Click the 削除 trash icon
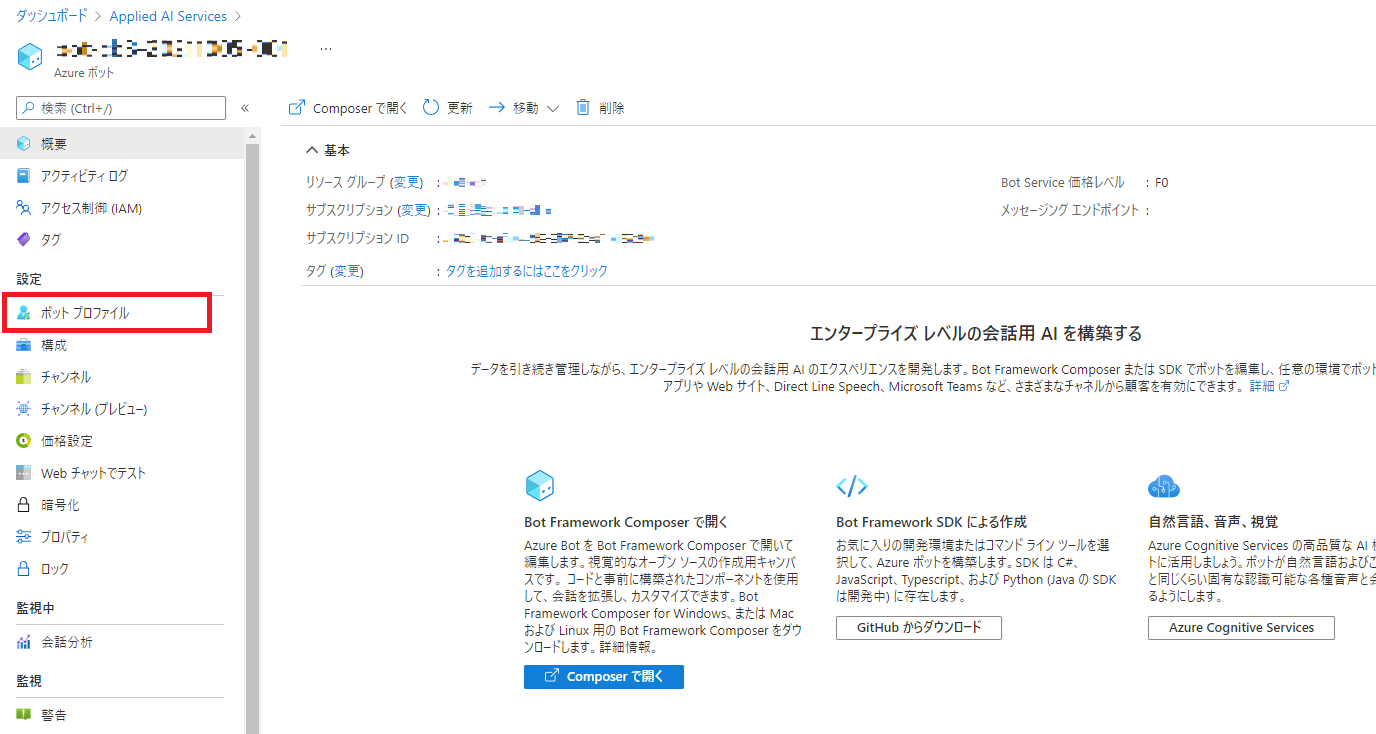This screenshot has height=734, width=1376. (583, 108)
